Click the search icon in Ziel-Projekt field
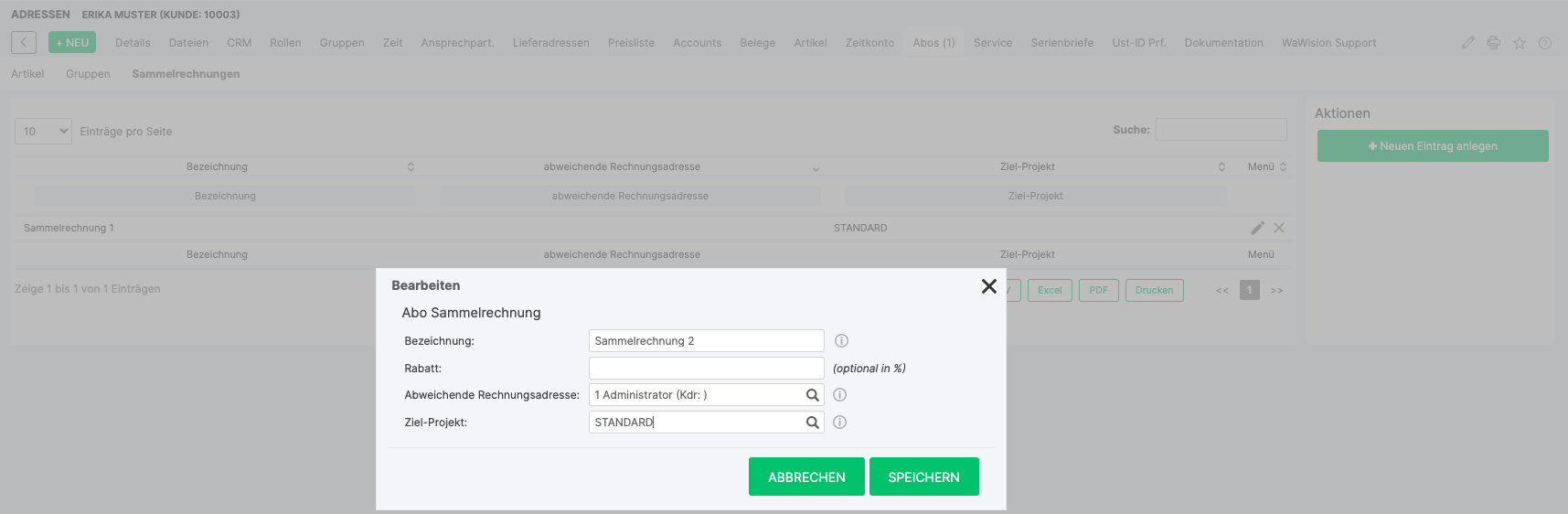The width and height of the screenshot is (1568, 514). (812, 423)
